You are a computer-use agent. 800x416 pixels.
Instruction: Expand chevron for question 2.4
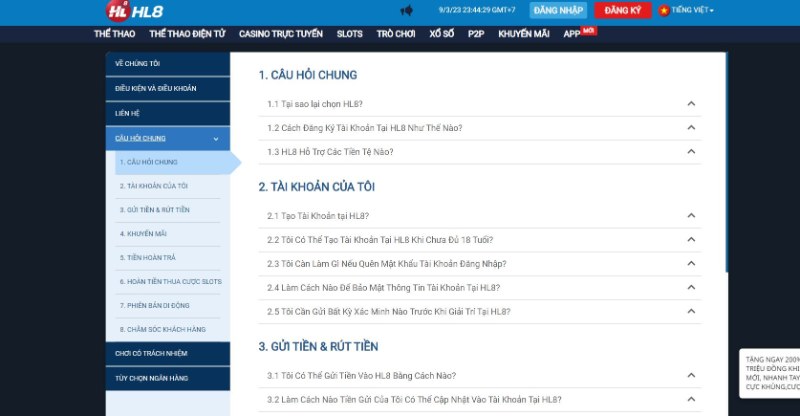691,287
